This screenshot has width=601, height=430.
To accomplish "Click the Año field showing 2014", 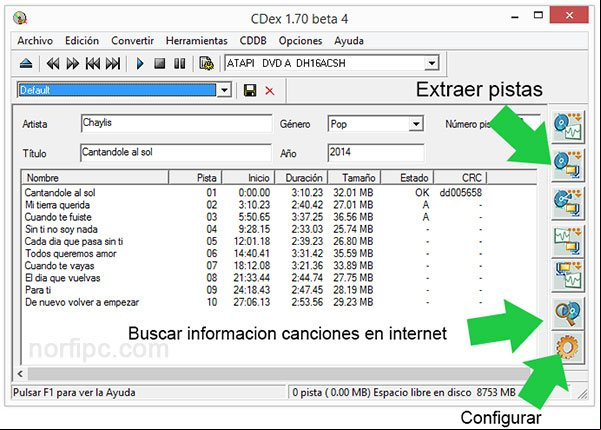I will click(376, 153).
